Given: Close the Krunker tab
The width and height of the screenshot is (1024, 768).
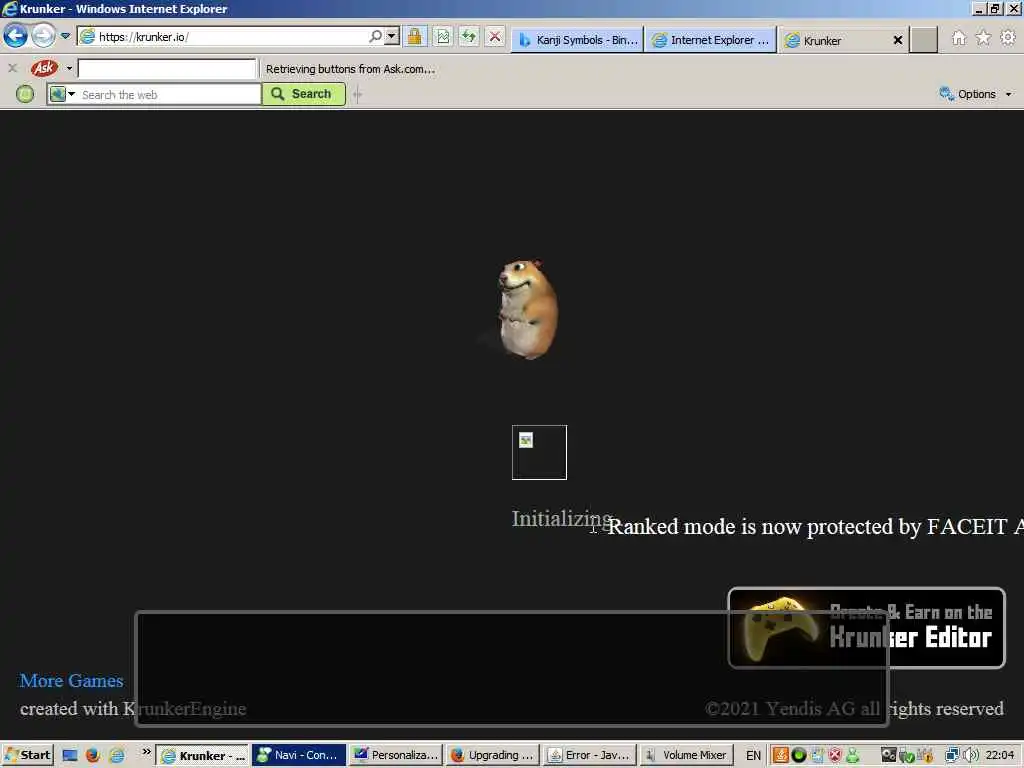Looking at the screenshot, I should 898,40.
